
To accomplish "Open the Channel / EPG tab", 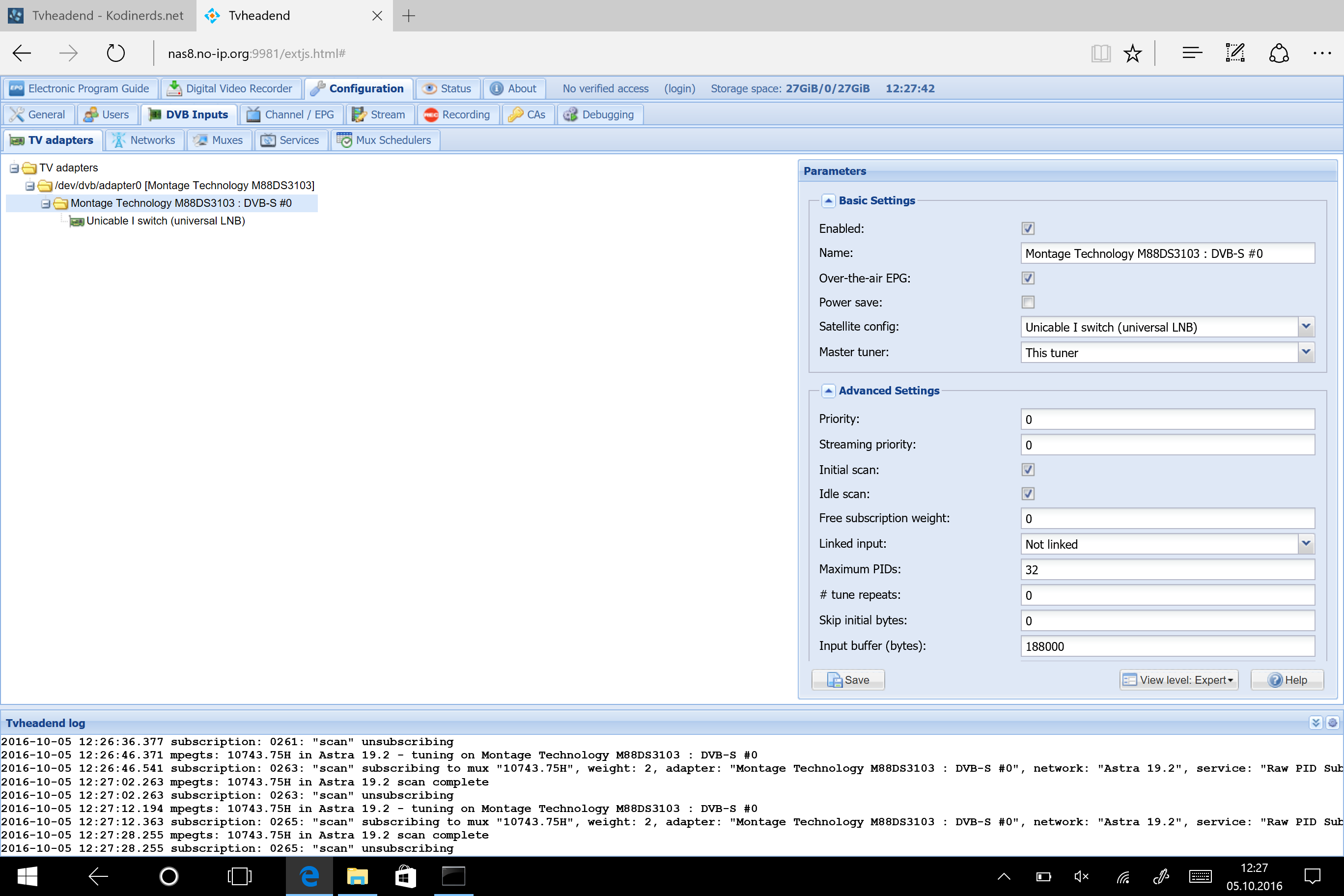I will tap(291, 114).
